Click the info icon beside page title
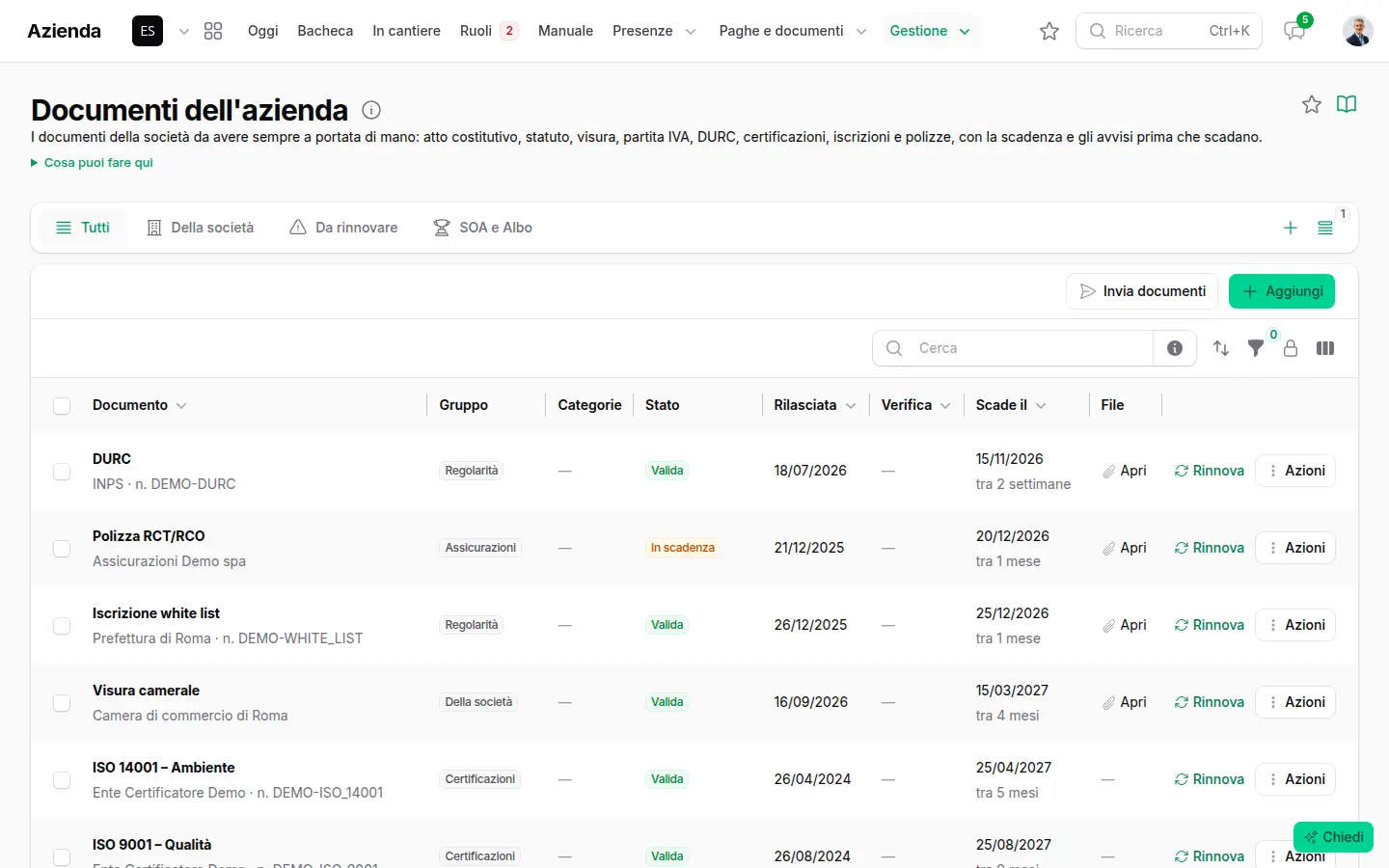 371,110
